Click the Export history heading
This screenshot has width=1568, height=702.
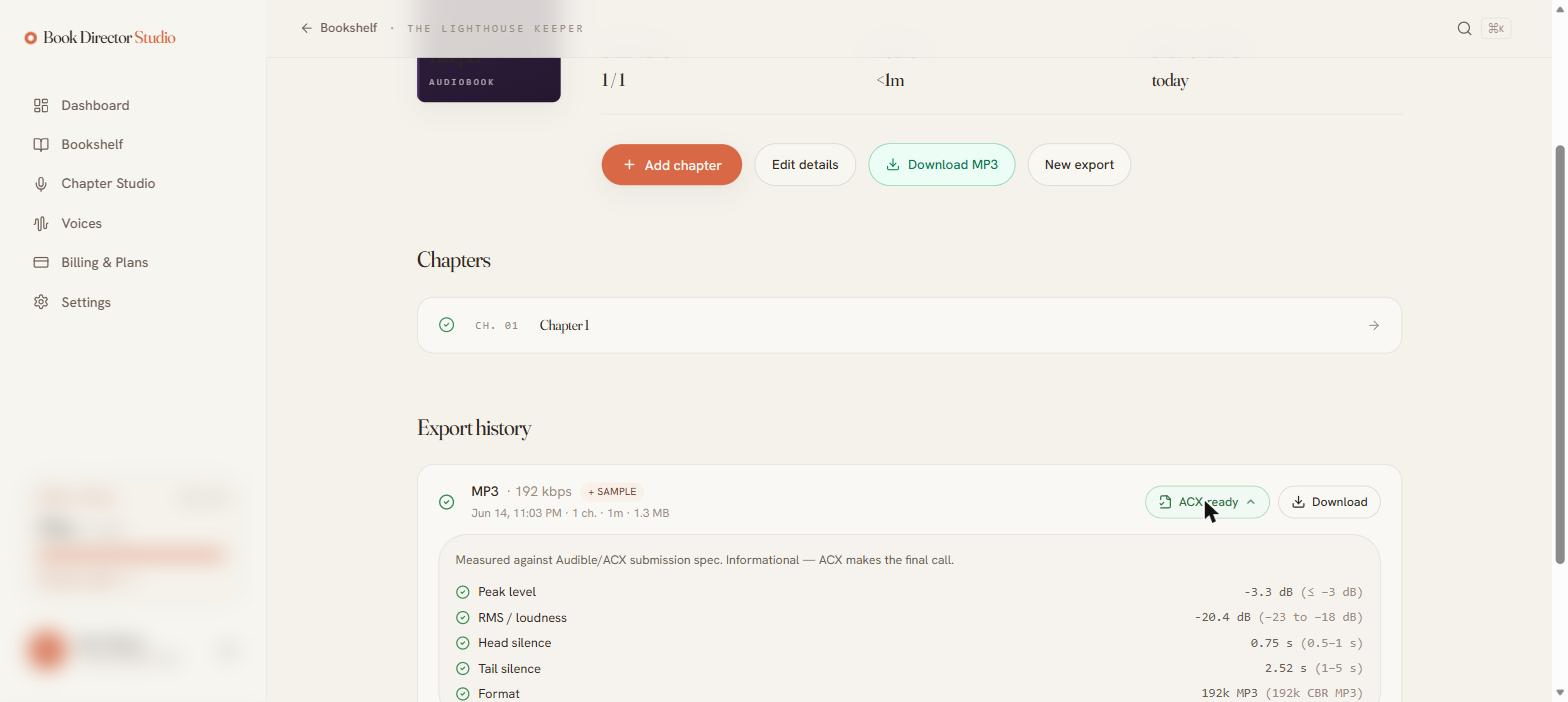pyautogui.click(x=474, y=428)
